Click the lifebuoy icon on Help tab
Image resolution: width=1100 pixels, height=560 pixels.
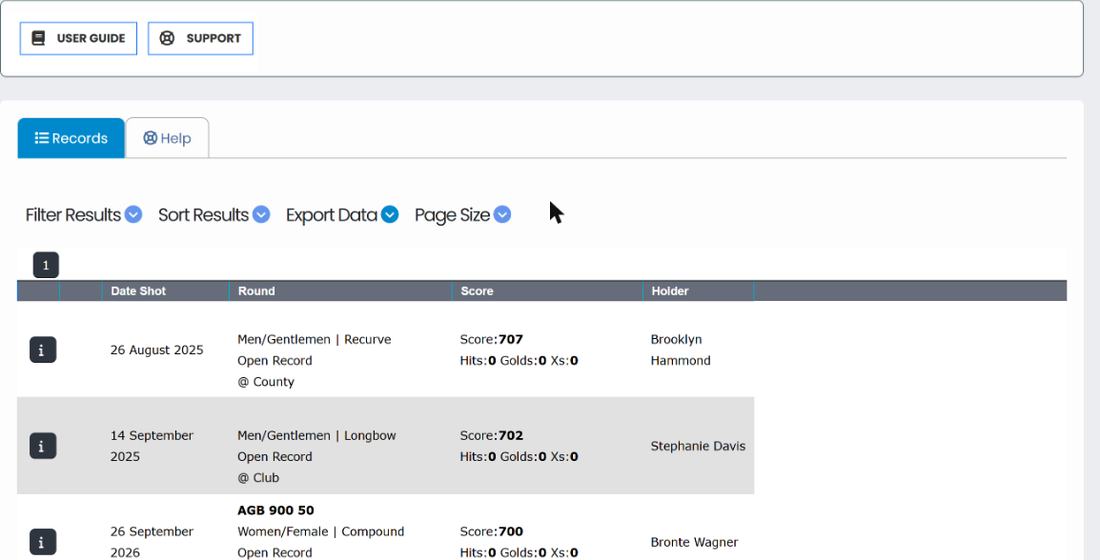tap(150, 138)
